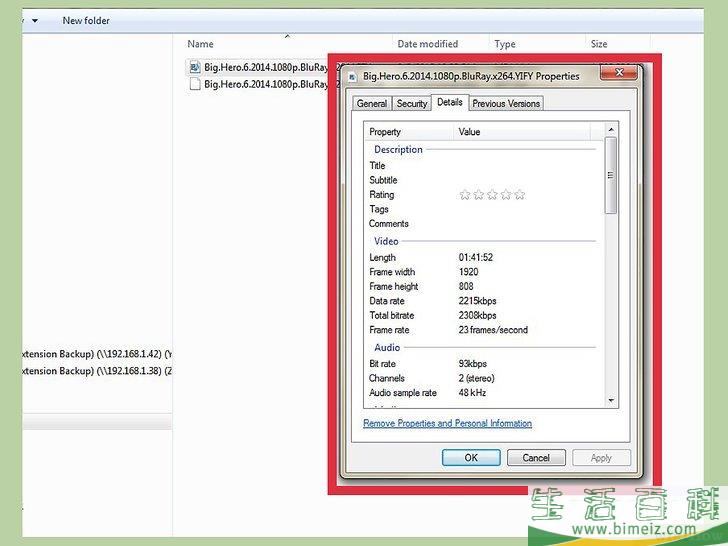
Task: Sort by the Name column in Explorer
Action: 201,44
